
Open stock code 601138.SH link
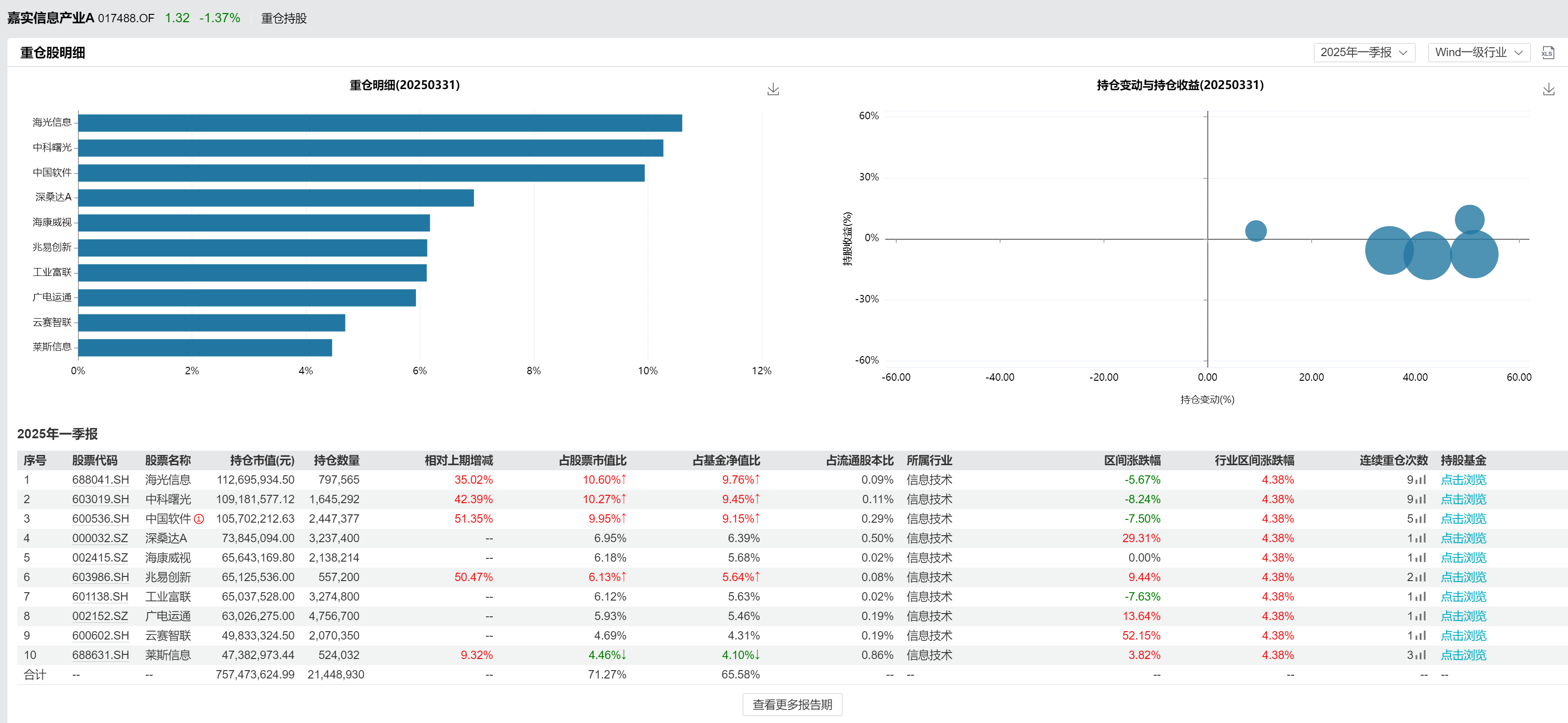click(x=100, y=597)
